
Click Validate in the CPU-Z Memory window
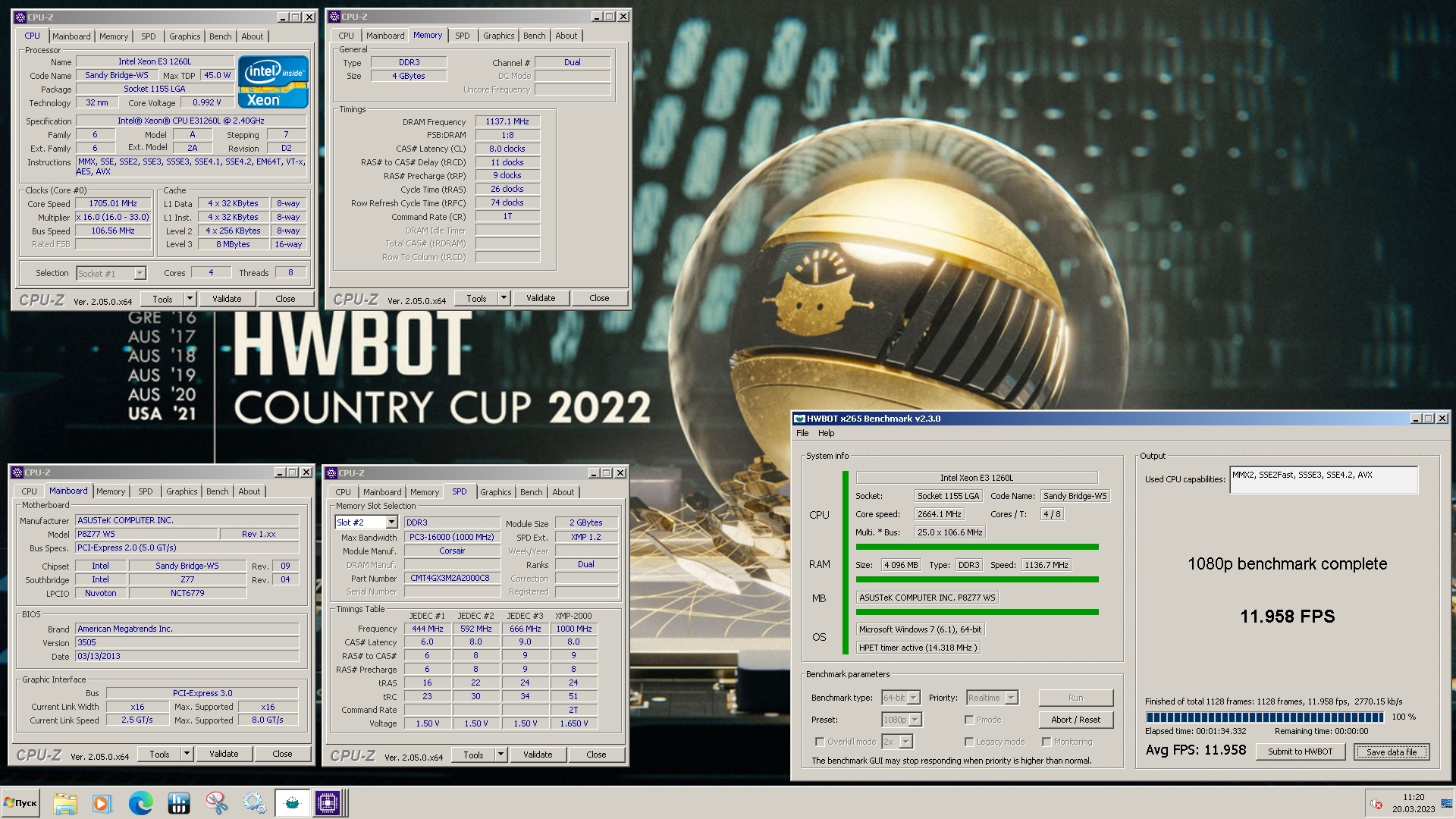point(541,298)
